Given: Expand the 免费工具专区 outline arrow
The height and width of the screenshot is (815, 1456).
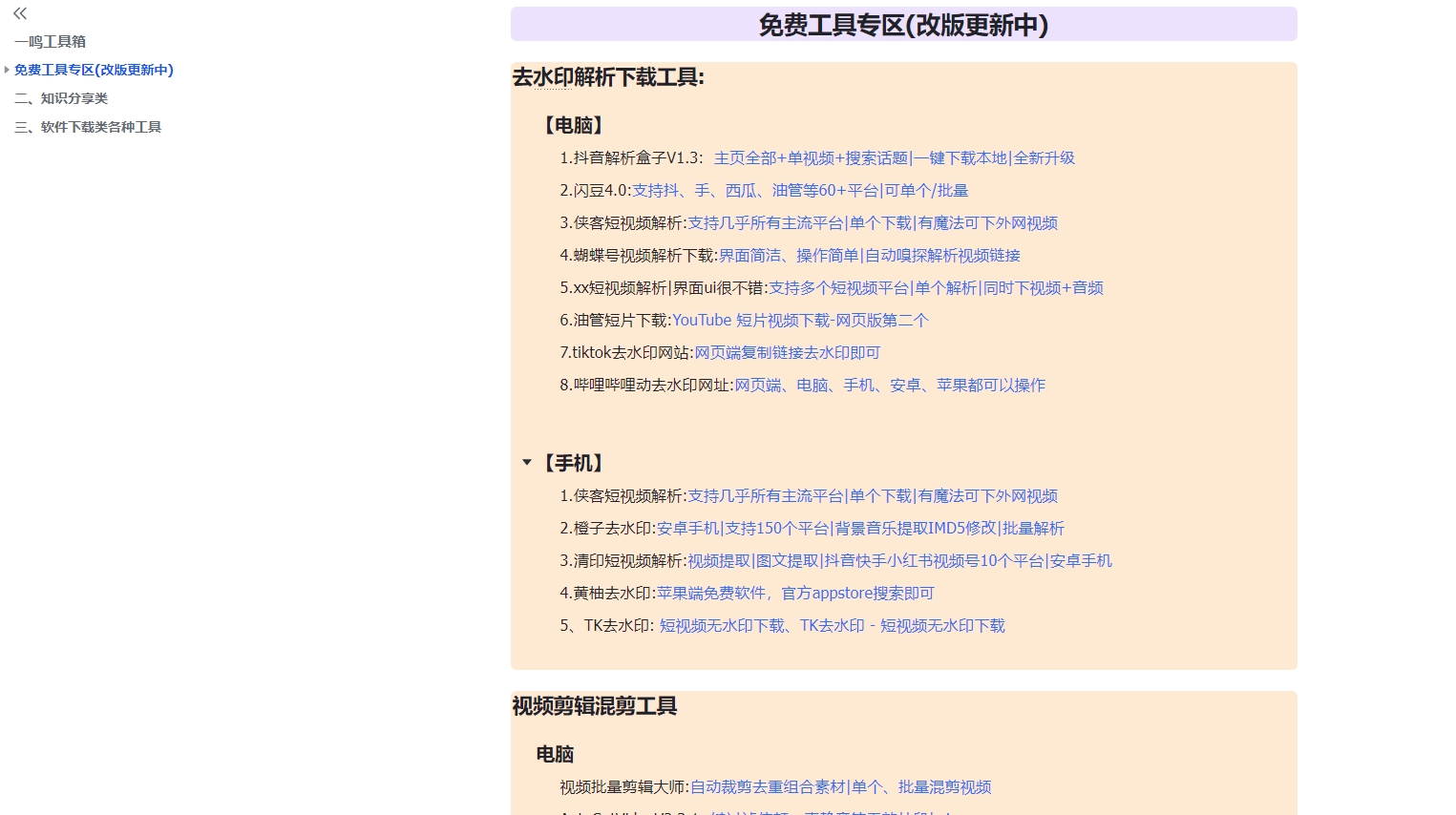Looking at the screenshot, I should [x=7, y=70].
